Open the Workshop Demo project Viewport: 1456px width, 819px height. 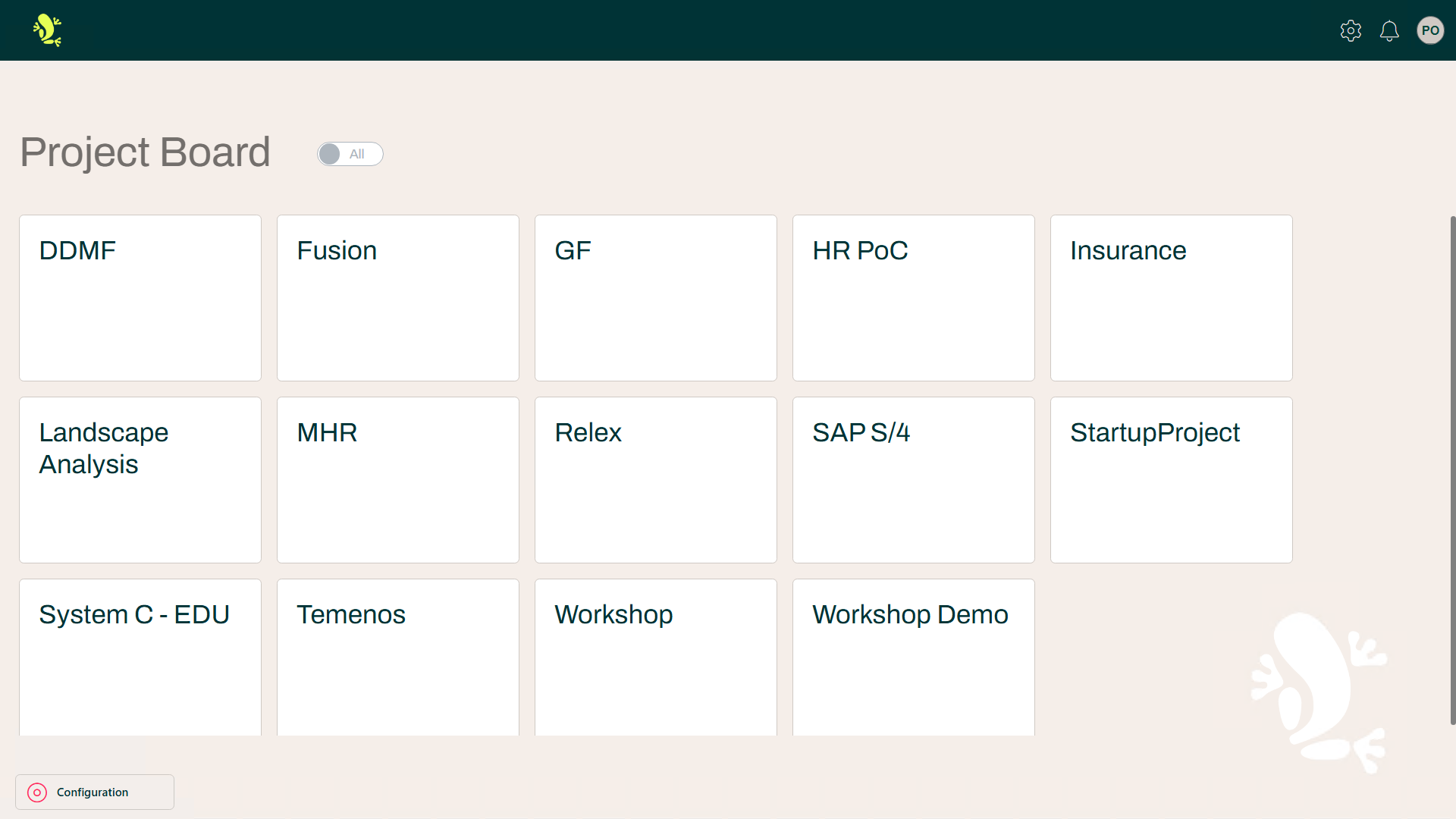pyautogui.click(x=913, y=657)
